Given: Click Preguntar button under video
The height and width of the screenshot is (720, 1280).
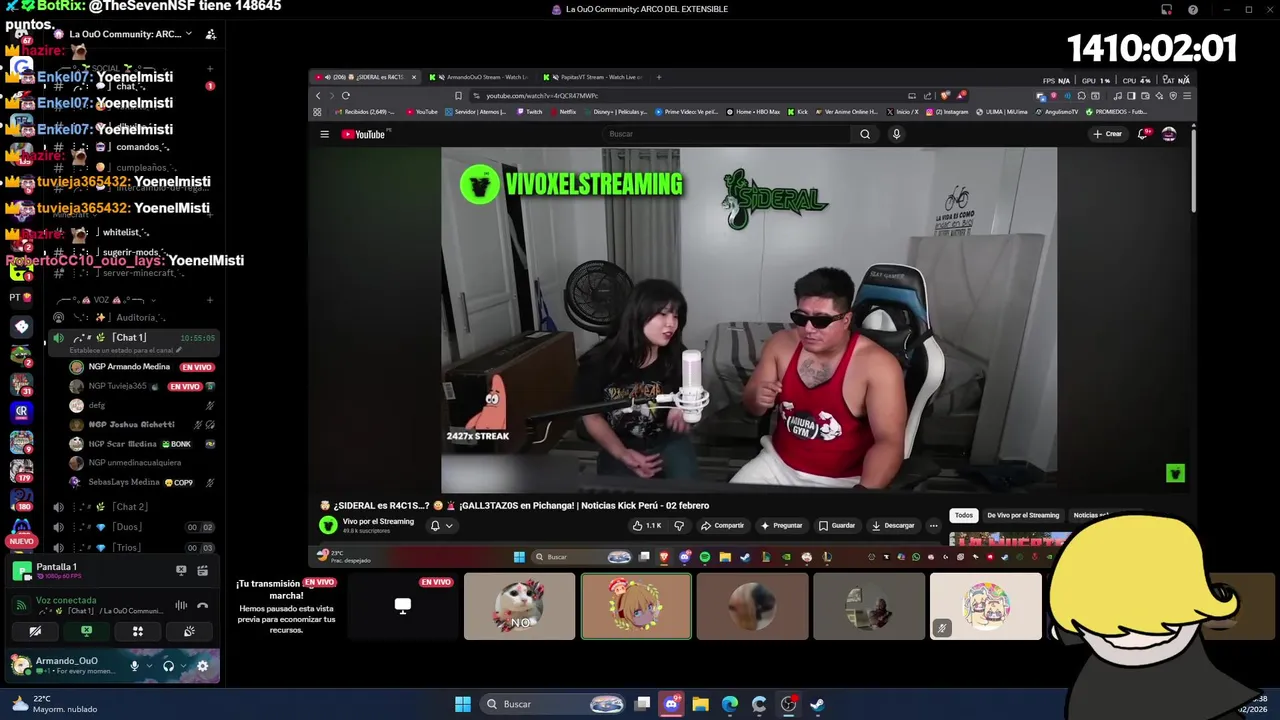Looking at the screenshot, I should coord(782,525).
